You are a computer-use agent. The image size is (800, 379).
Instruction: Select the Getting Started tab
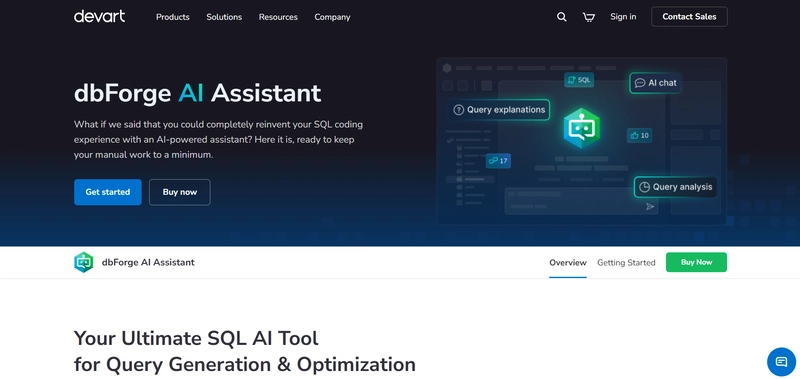tap(626, 263)
